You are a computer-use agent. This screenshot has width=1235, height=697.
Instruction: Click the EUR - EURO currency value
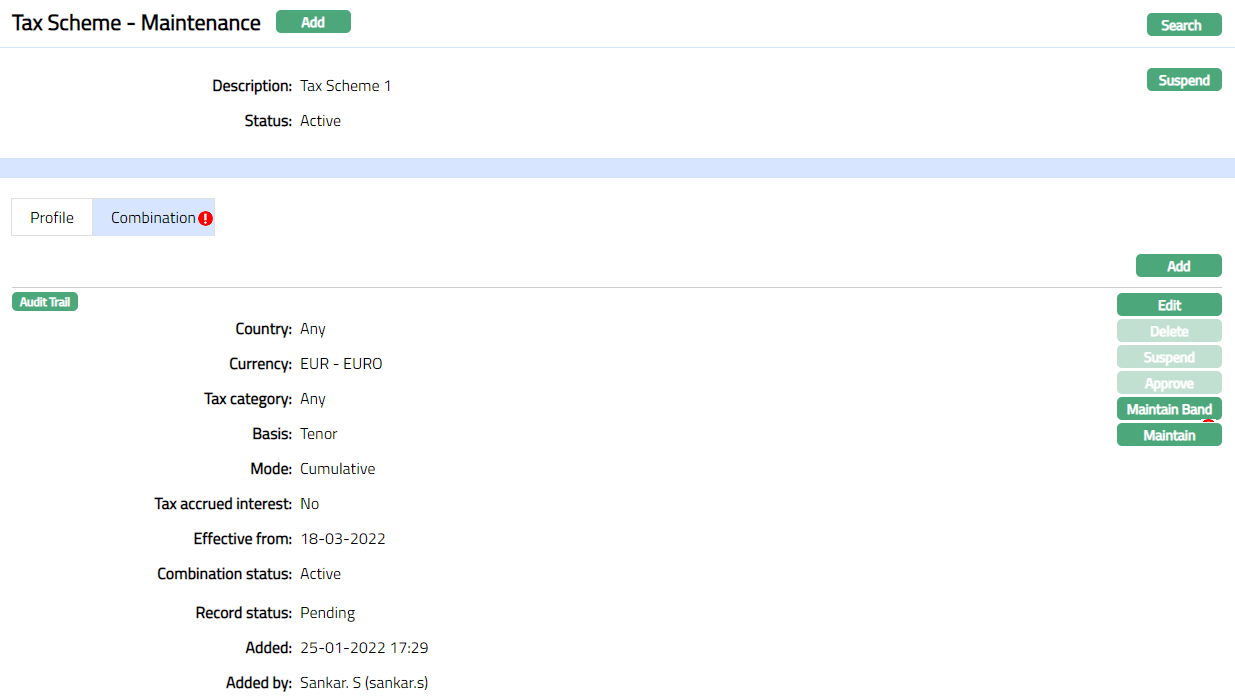pyautogui.click(x=341, y=364)
